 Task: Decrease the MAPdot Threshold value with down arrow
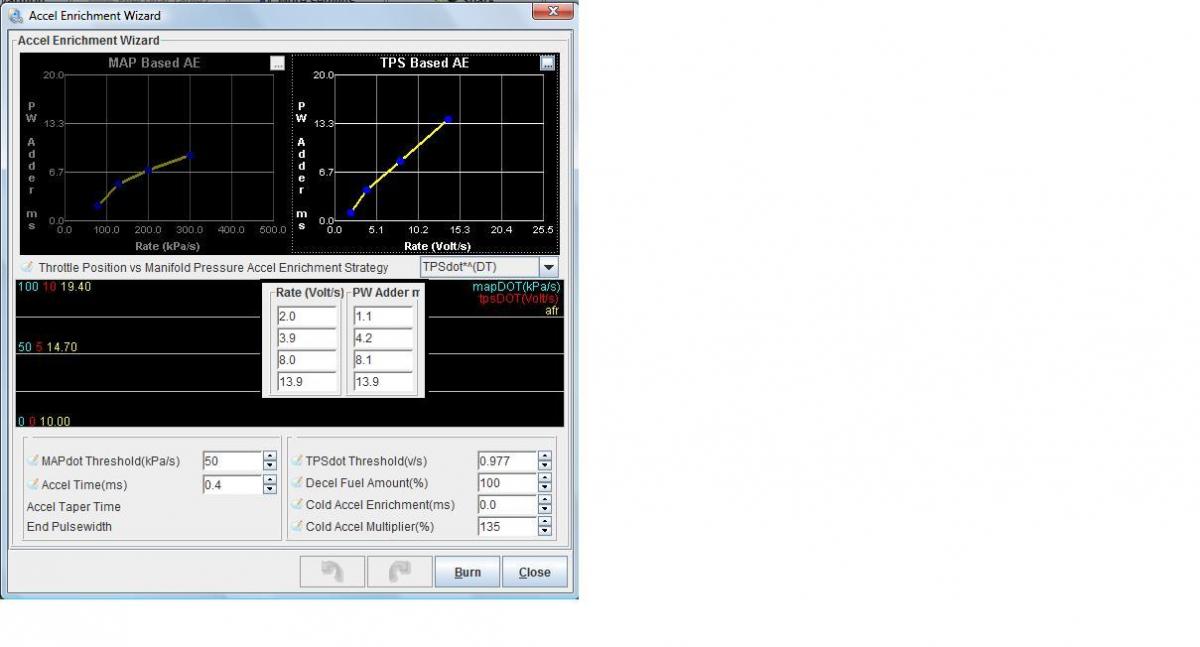click(x=269, y=466)
